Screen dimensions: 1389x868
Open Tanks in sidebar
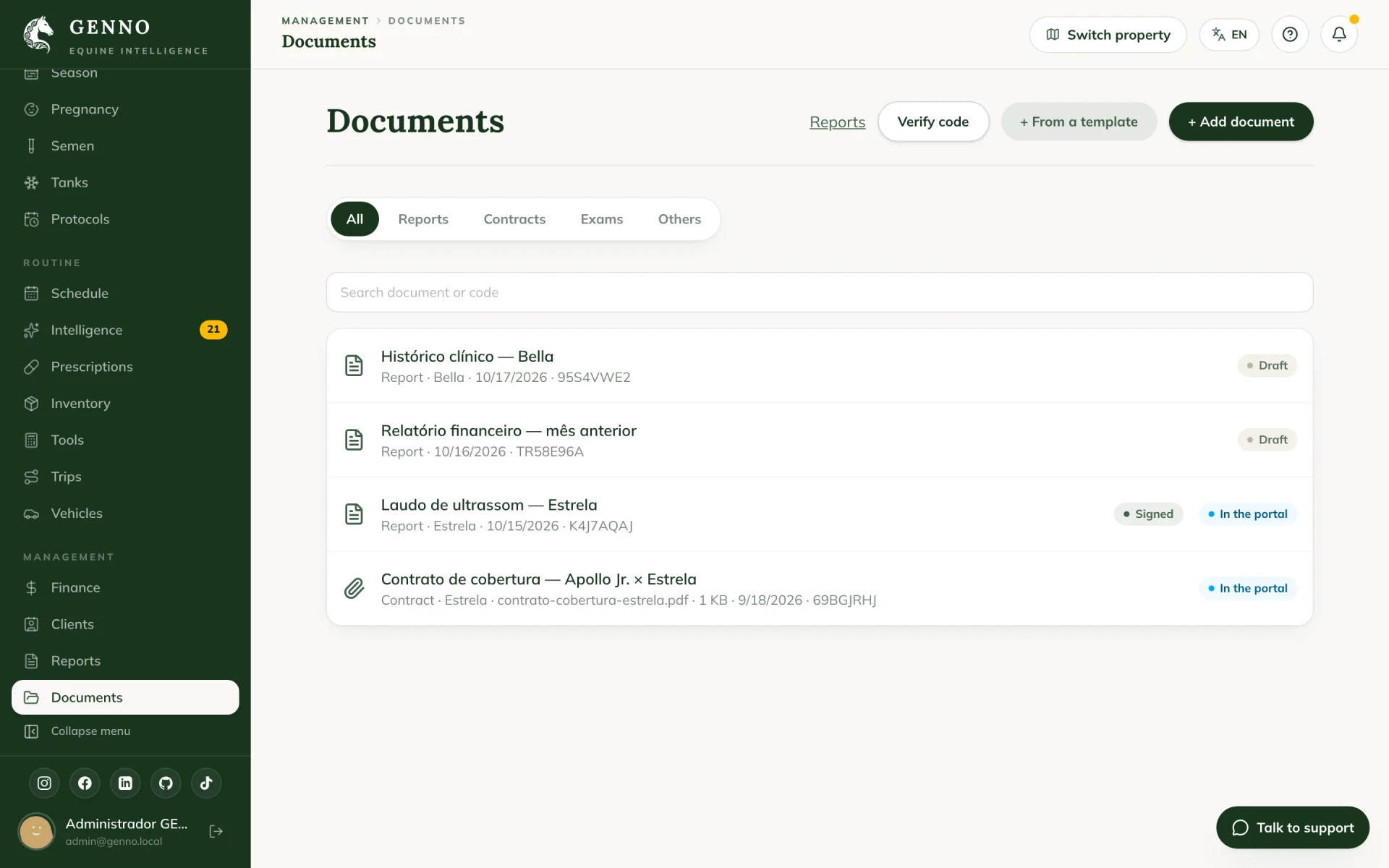pyautogui.click(x=125, y=182)
